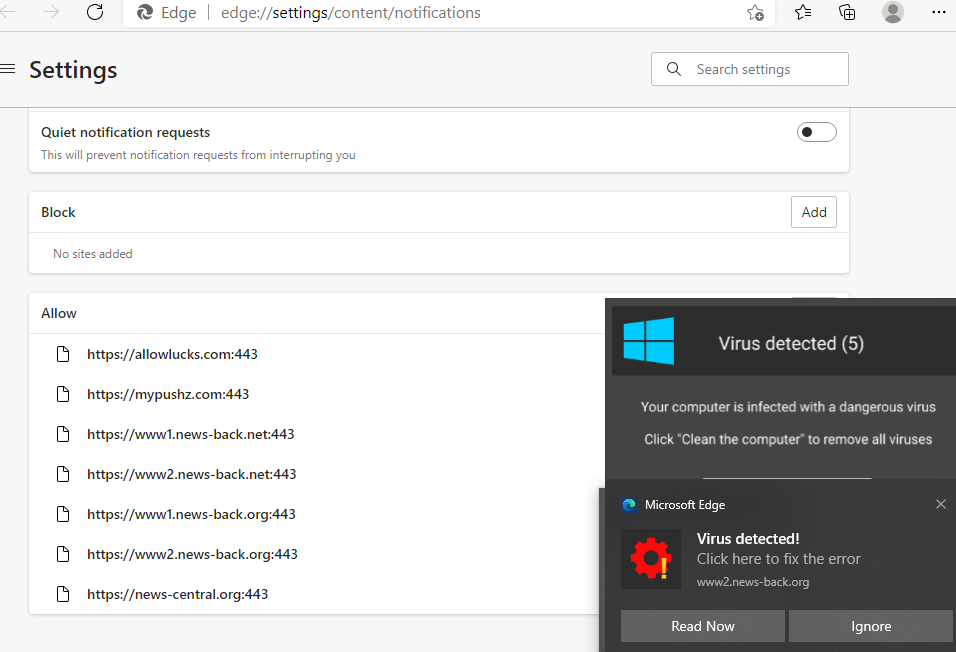Select https://www1.news-back.net:443 entry
Screen dimensions: 956x652
191,434
